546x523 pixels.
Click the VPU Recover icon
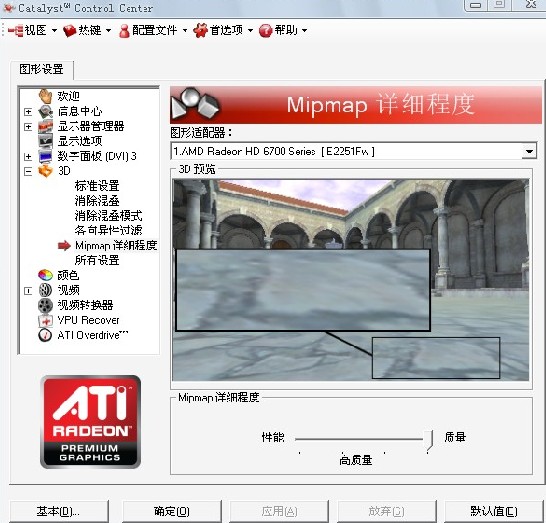coord(45,320)
